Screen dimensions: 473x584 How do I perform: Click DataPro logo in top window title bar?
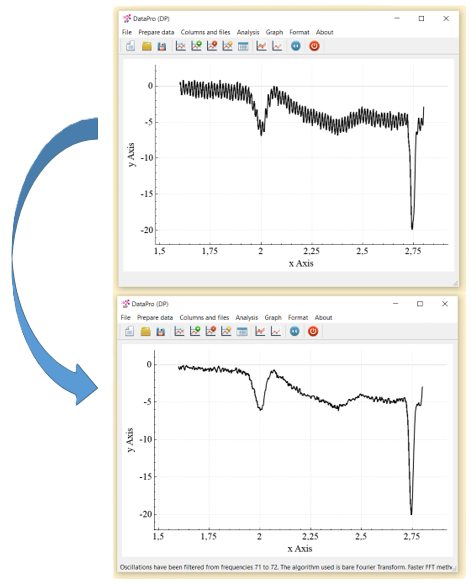[x=127, y=18]
